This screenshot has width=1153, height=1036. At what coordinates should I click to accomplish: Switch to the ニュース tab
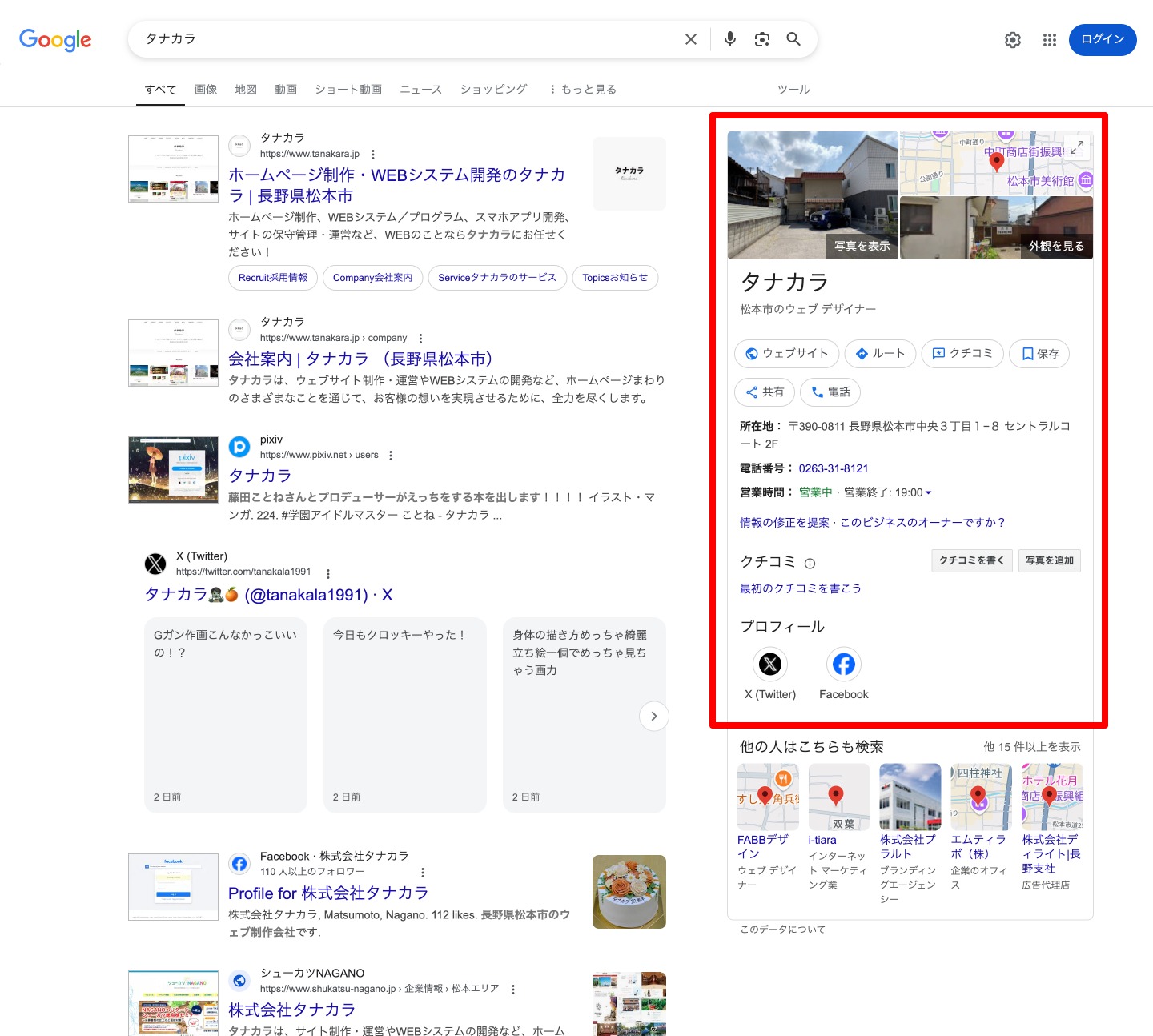click(421, 89)
